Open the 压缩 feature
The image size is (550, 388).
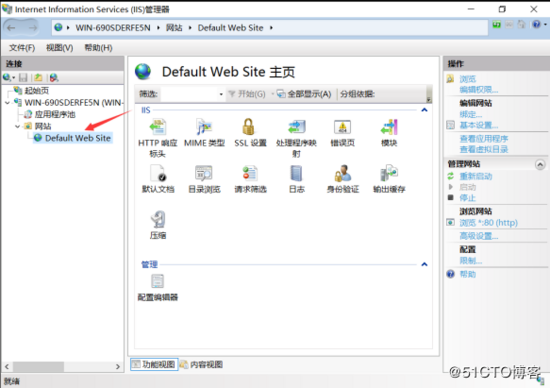coord(157,225)
